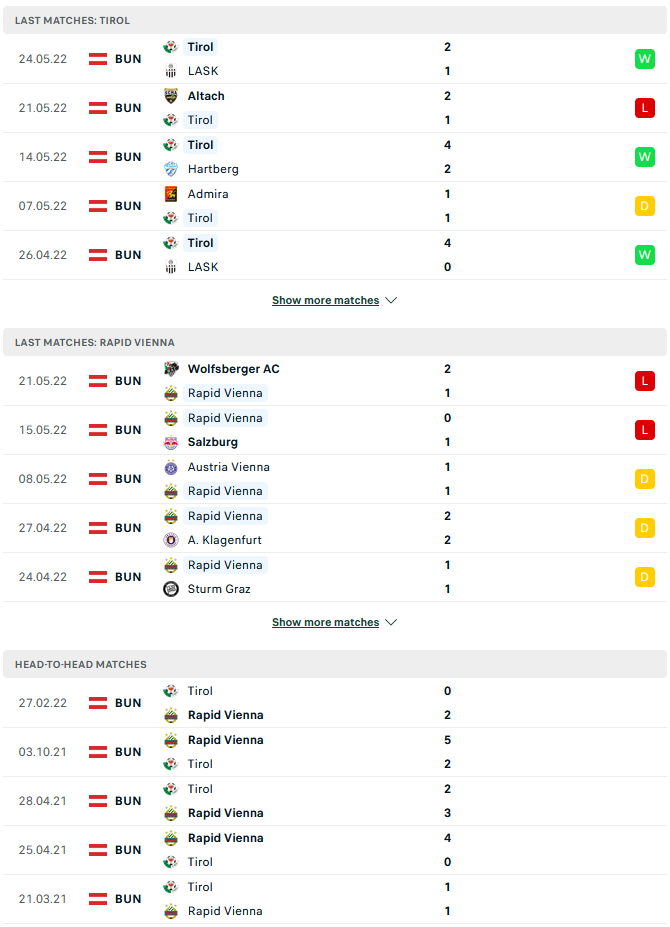Viewport: 670px width, 927px height.
Task: Expand Show more matches under Tirol section
Action: point(334,300)
